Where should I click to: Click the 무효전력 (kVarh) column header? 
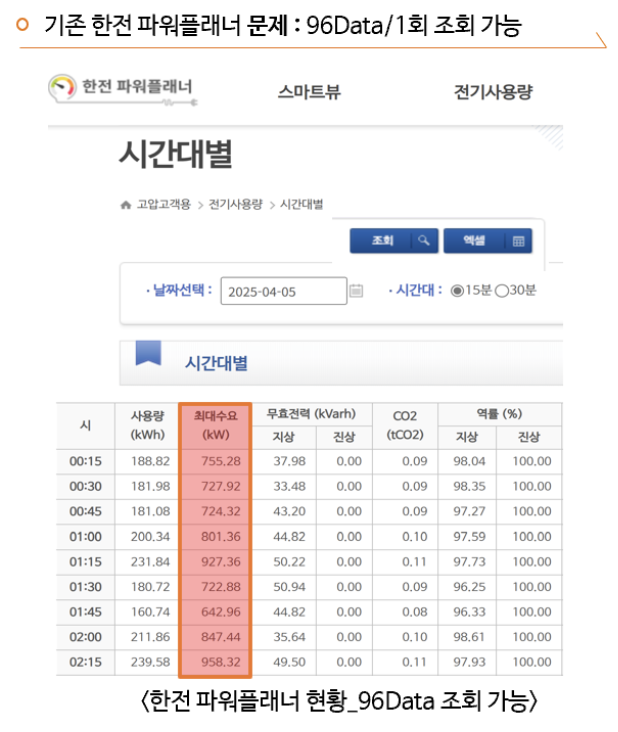tap(311, 414)
